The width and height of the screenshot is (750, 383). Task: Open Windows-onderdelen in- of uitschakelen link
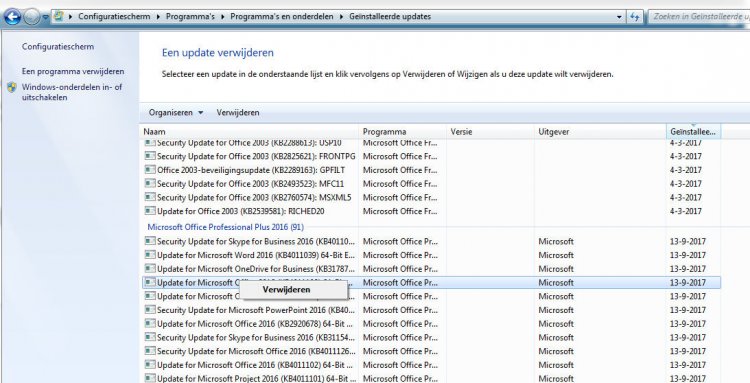(x=72, y=92)
